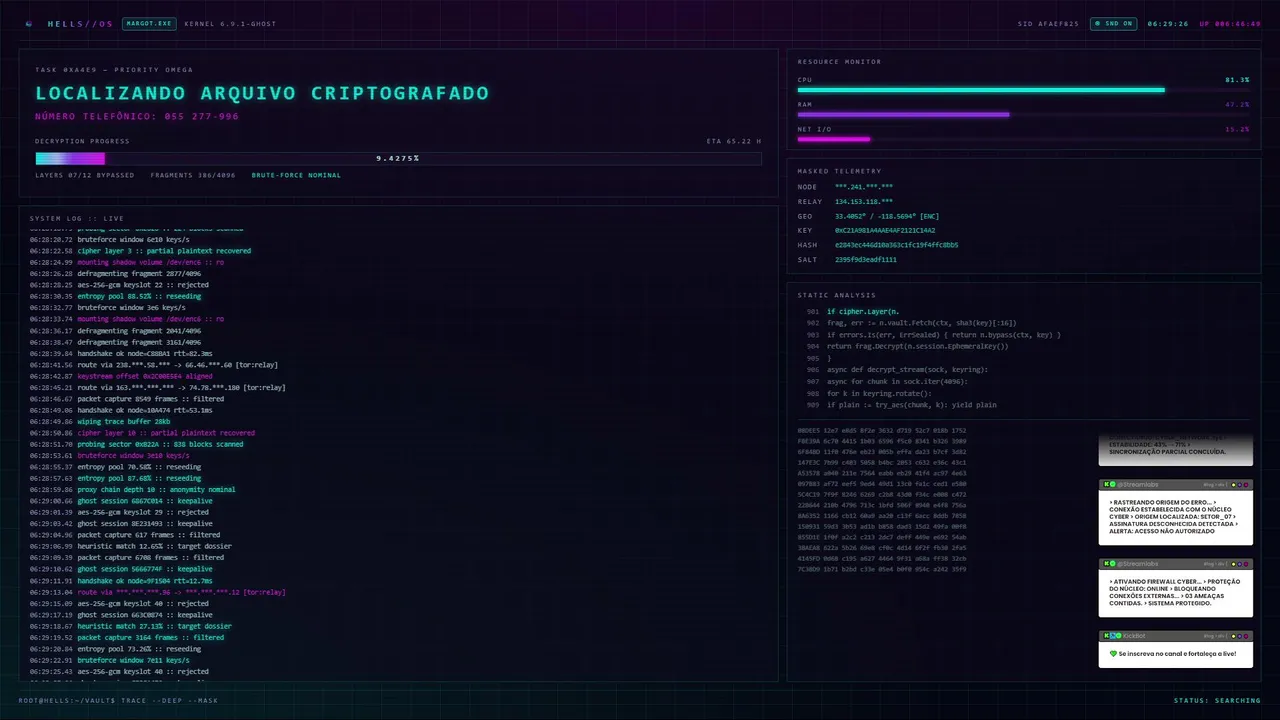
Task: Click code line 901 'if cipher.Layer(n.'
Action: [x=863, y=312]
